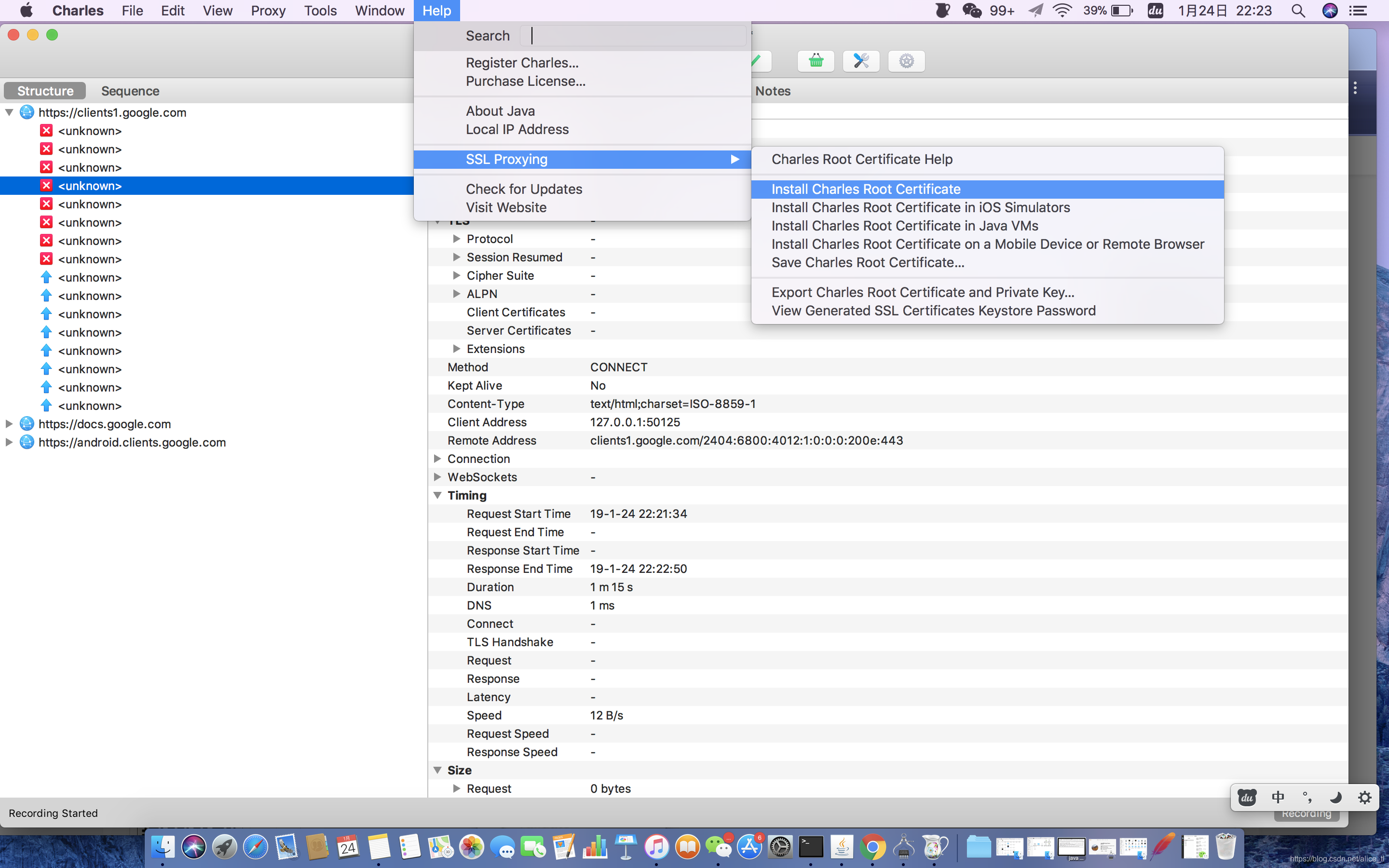Click the Remote Address value clients1.google.com
The width and height of the screenshot is (1389, 868).
[x=746, y=440]
